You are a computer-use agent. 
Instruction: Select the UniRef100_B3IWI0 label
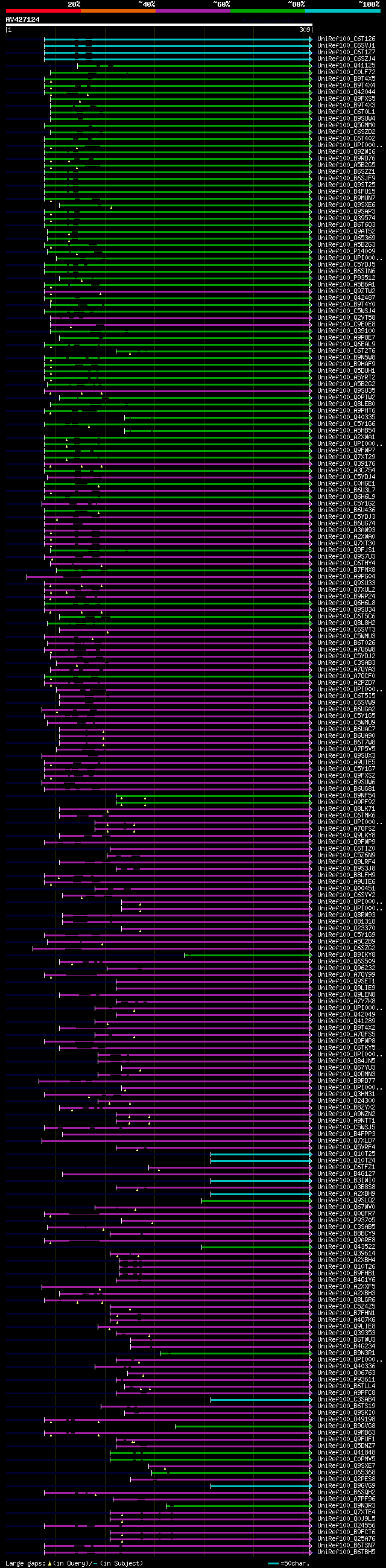(346, 1180)
